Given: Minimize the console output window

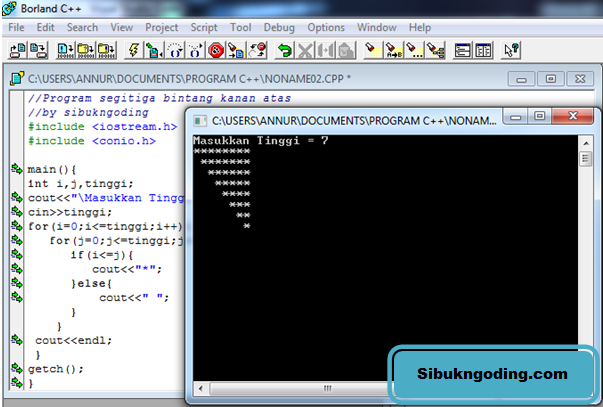Looking at the screenshot, I should (x=516, y=117).
